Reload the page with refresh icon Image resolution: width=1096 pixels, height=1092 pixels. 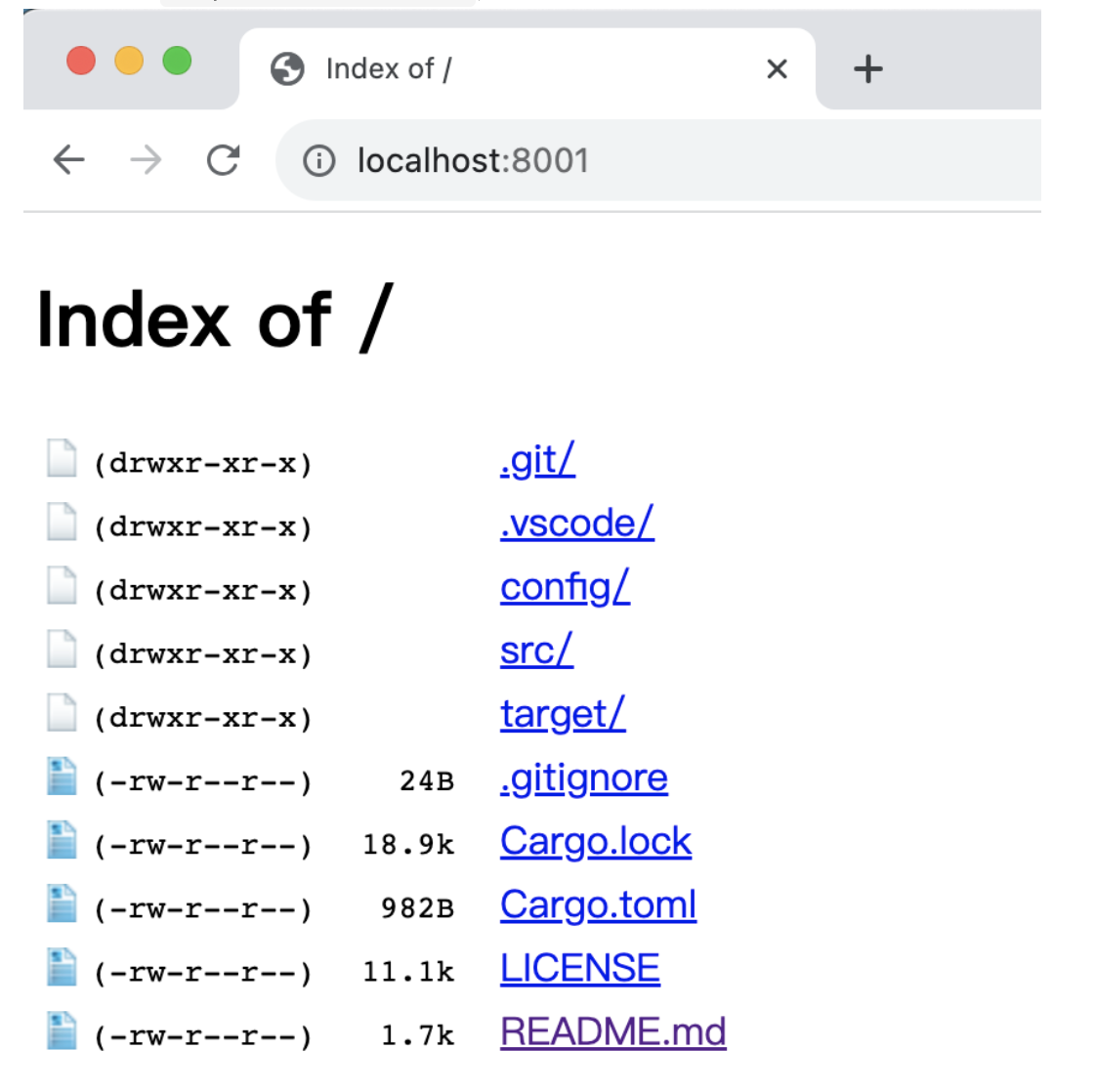[224, 160]
